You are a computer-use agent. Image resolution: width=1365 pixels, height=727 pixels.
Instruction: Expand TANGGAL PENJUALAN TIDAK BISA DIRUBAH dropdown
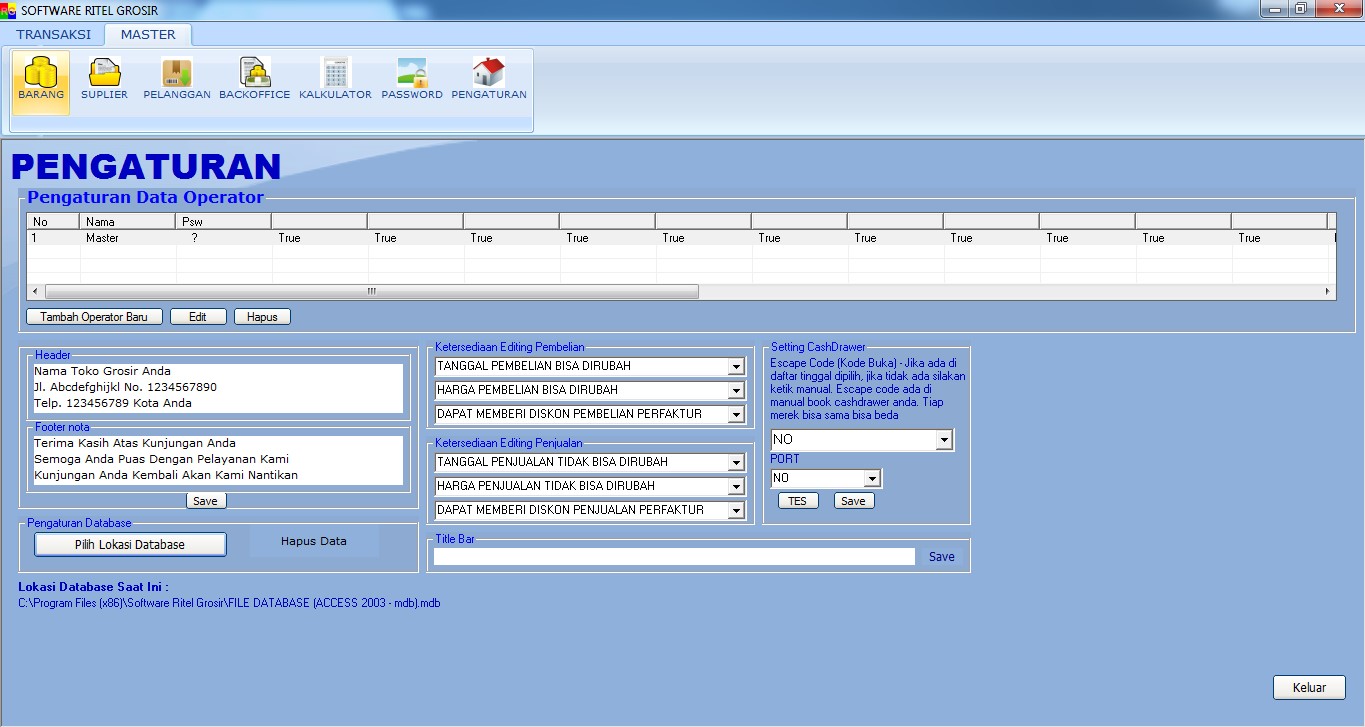click(x=736, y=462)
